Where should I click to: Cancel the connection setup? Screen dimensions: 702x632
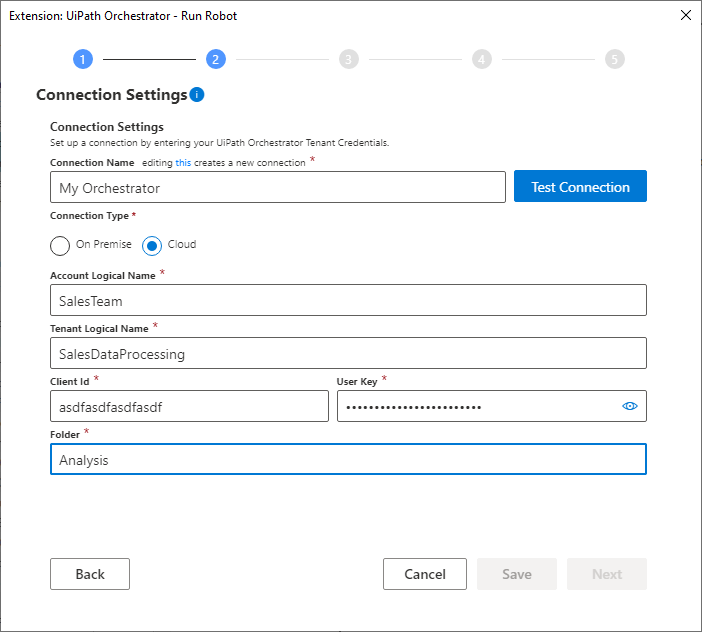pos(425,574)
